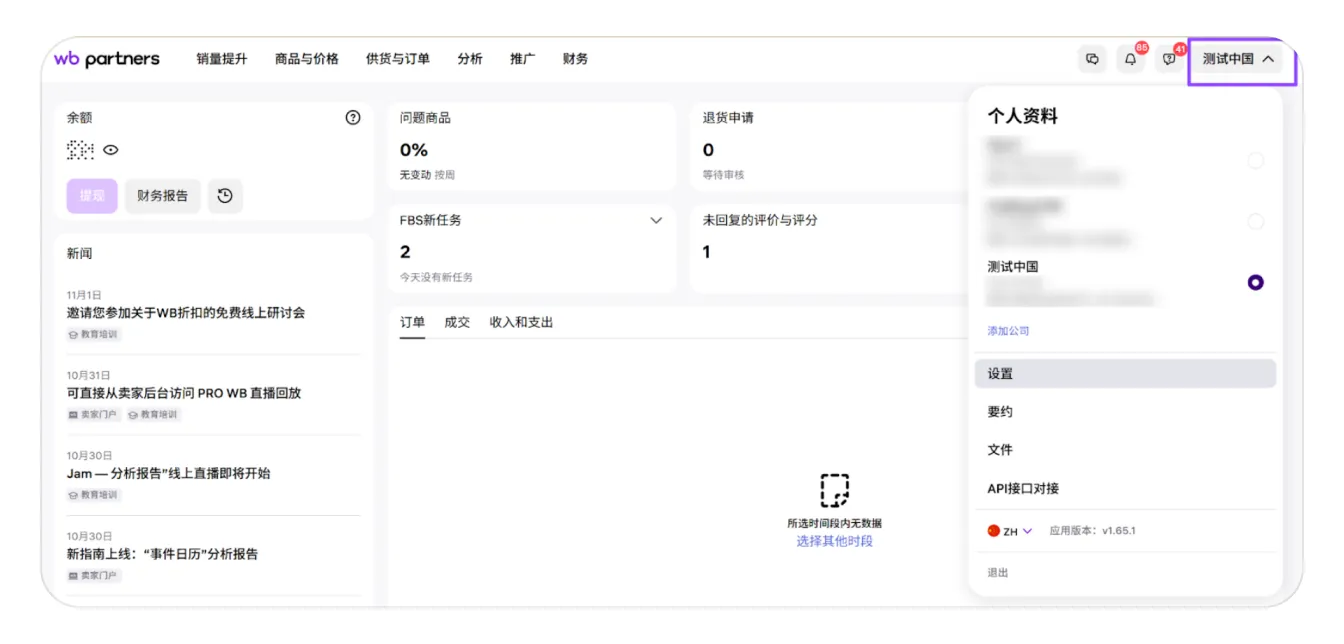Open the ZH language dropdown

click(1017, 531)
